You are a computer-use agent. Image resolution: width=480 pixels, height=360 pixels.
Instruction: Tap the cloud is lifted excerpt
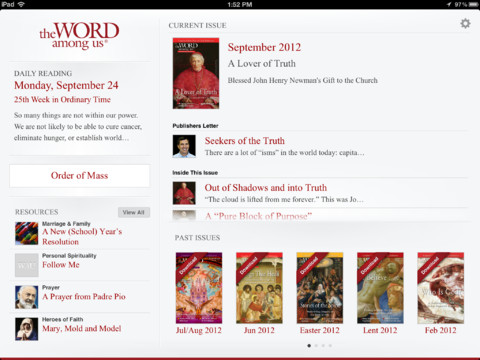284,200
